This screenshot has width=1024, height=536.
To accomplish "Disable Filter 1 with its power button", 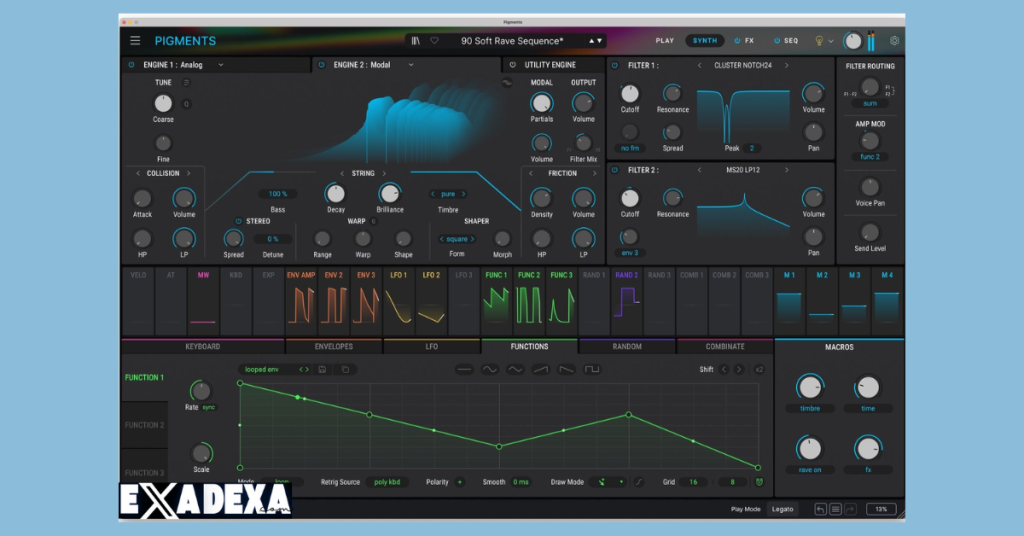I will click(615, 65).
